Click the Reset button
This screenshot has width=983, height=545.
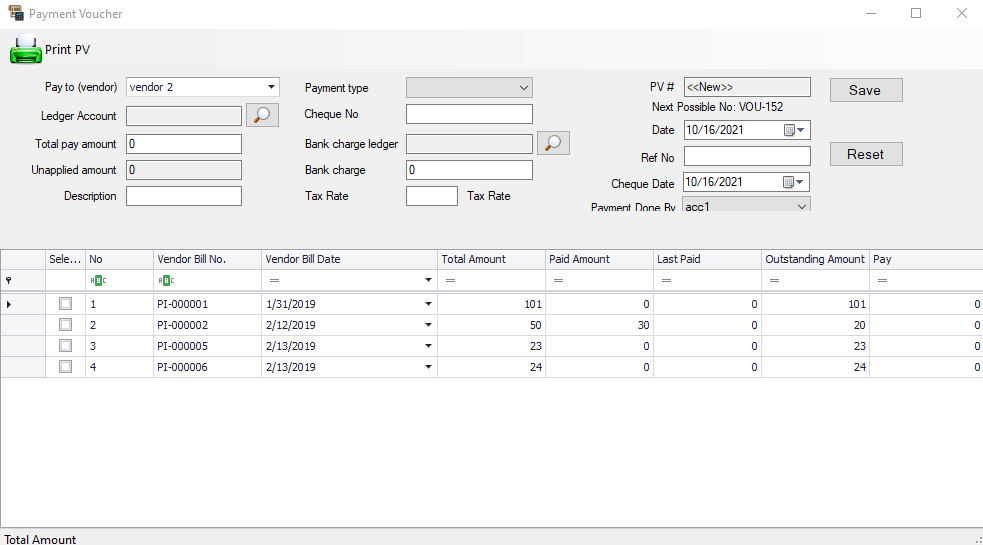point(866,154)
